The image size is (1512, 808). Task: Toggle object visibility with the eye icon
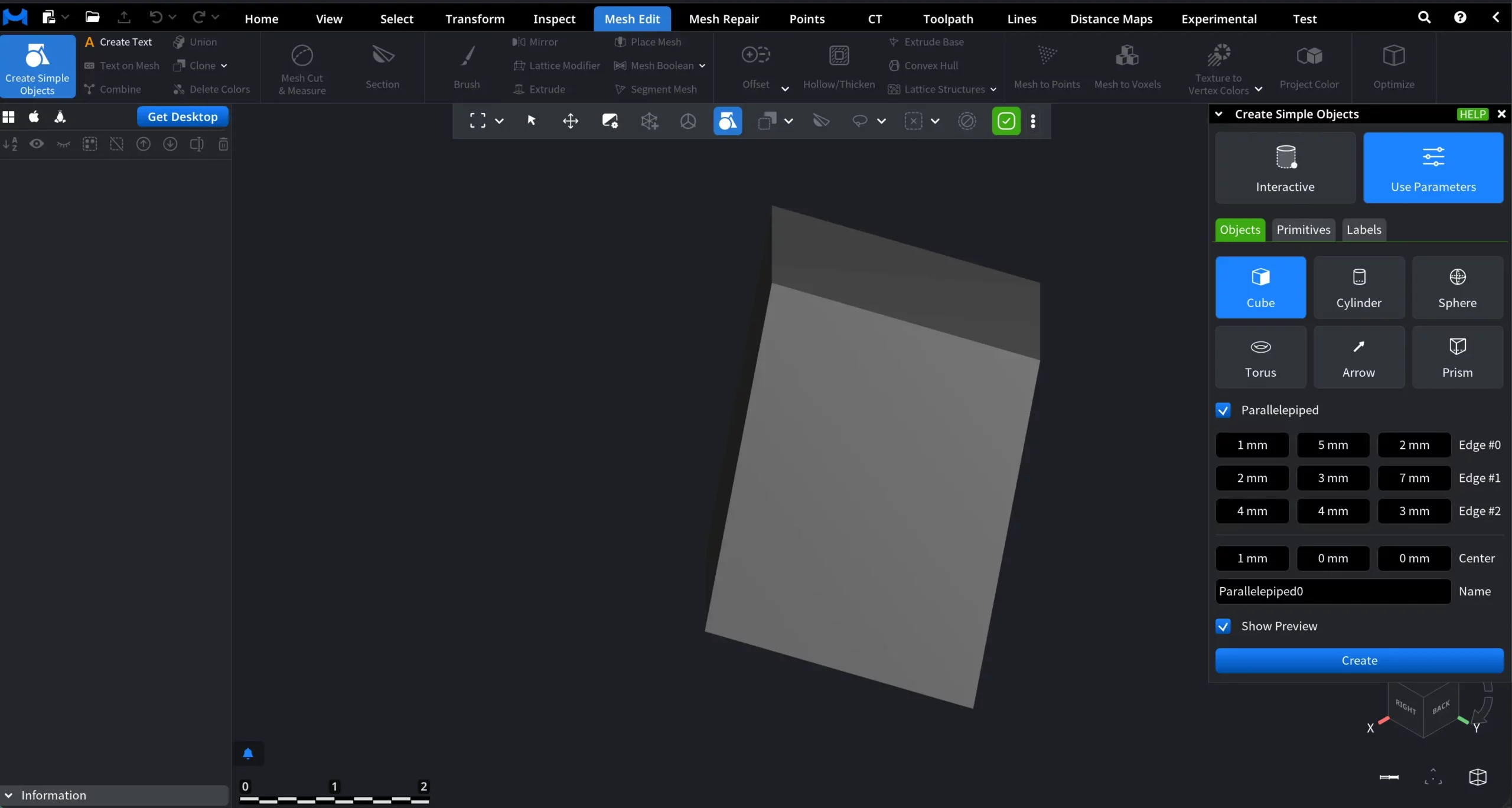pos(37,144)
